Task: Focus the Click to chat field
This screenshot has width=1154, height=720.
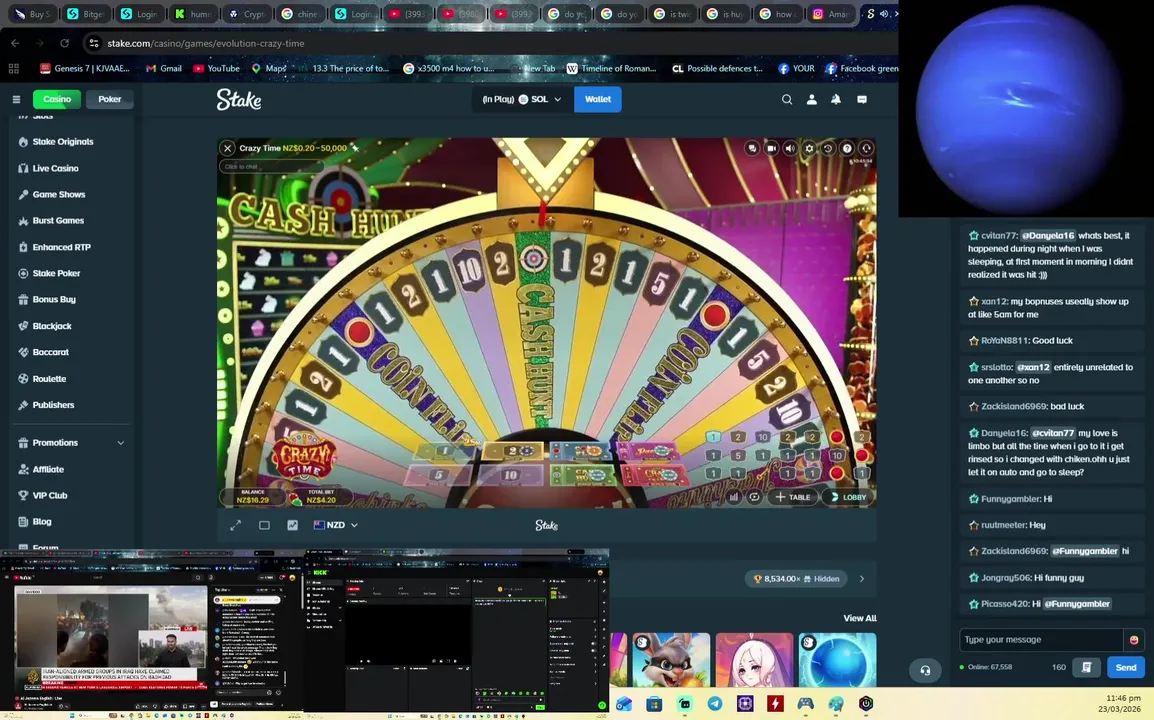Action: [x=271, y=166]
